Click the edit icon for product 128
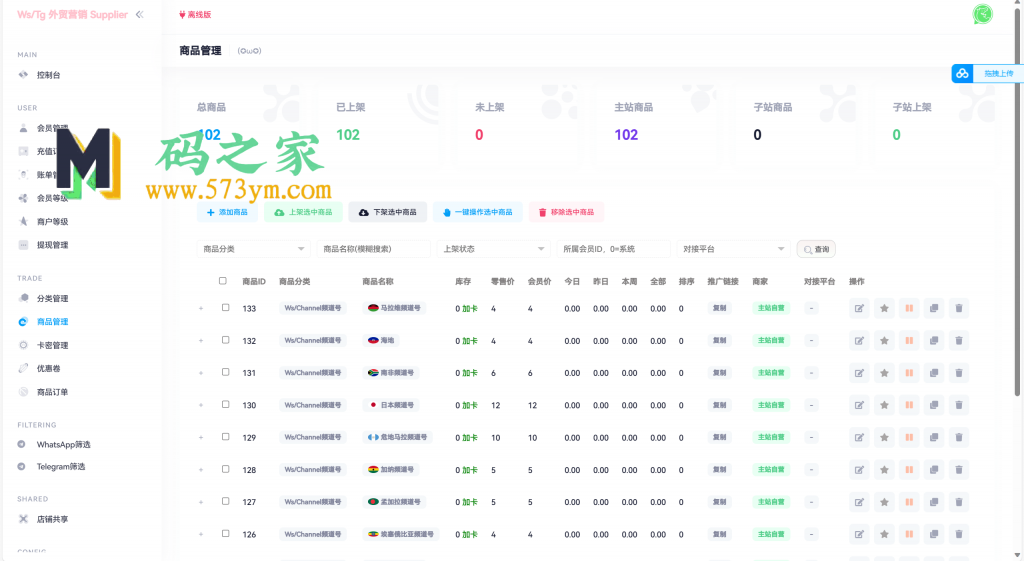 (x=859, y=470)
